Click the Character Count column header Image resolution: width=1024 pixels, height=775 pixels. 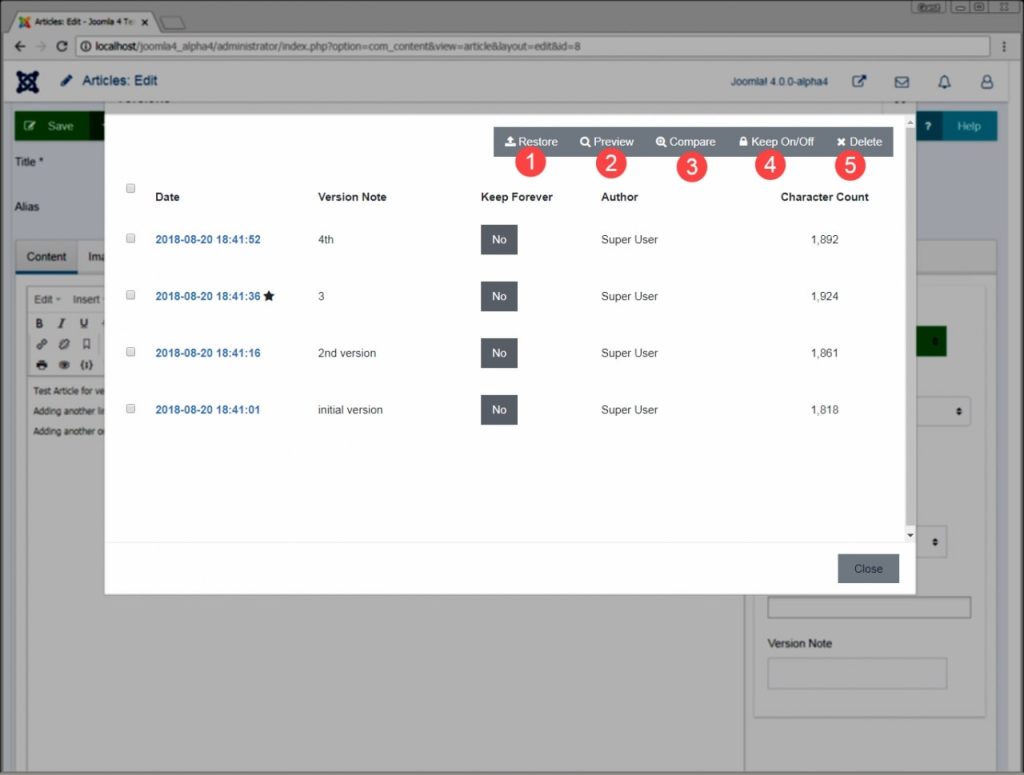pyautogui.click(x=824, y=197)
